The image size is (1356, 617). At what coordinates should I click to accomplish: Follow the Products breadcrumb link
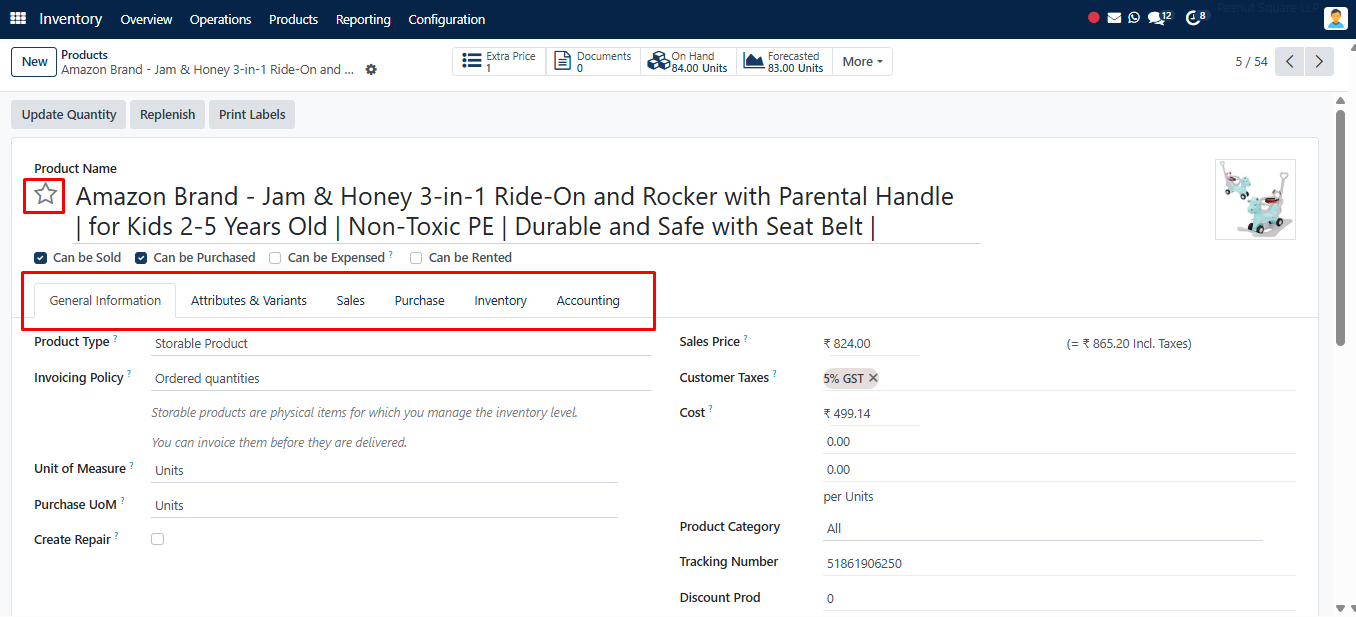click(84, 55)
